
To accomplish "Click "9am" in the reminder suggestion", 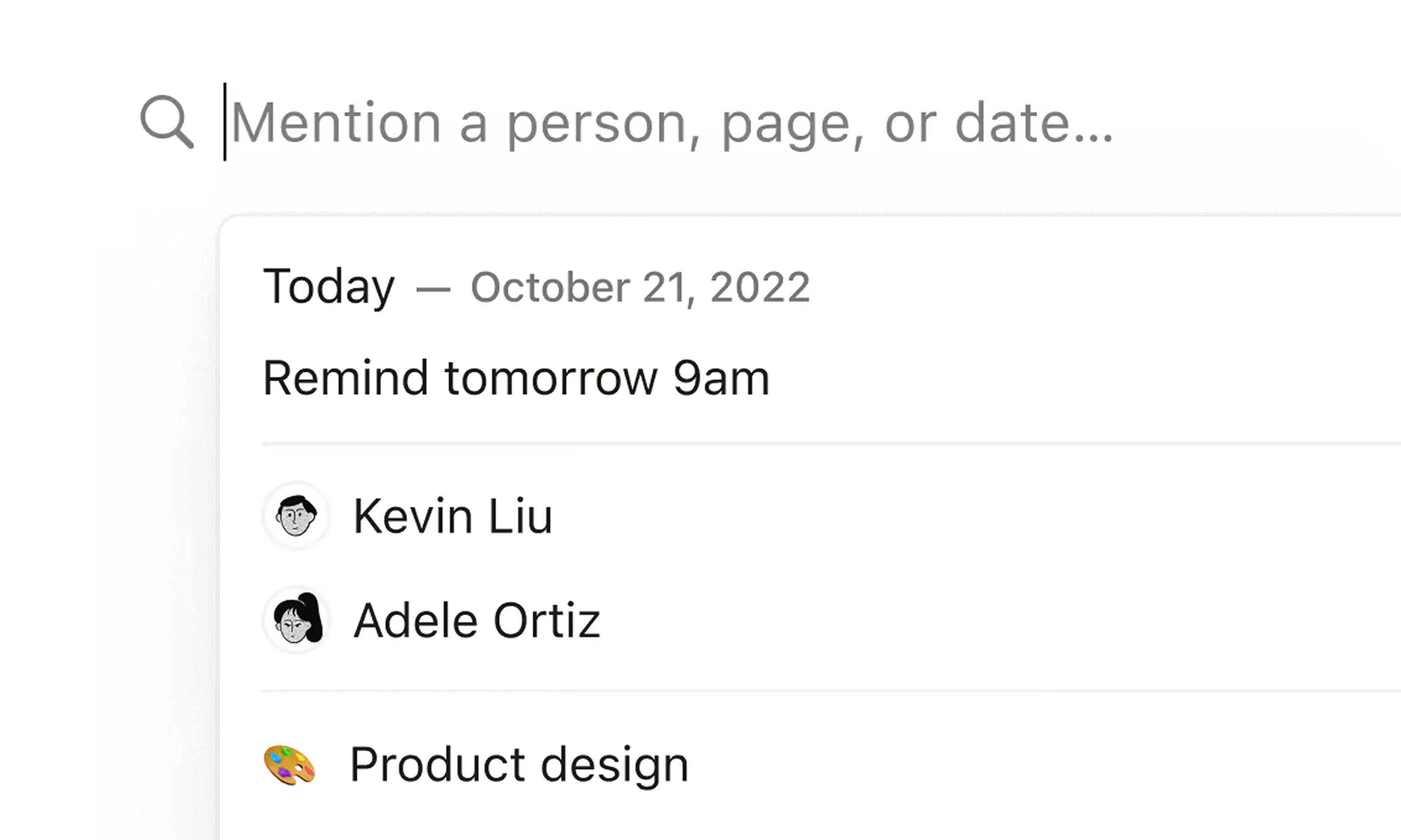I will click(x=721, y=378).
